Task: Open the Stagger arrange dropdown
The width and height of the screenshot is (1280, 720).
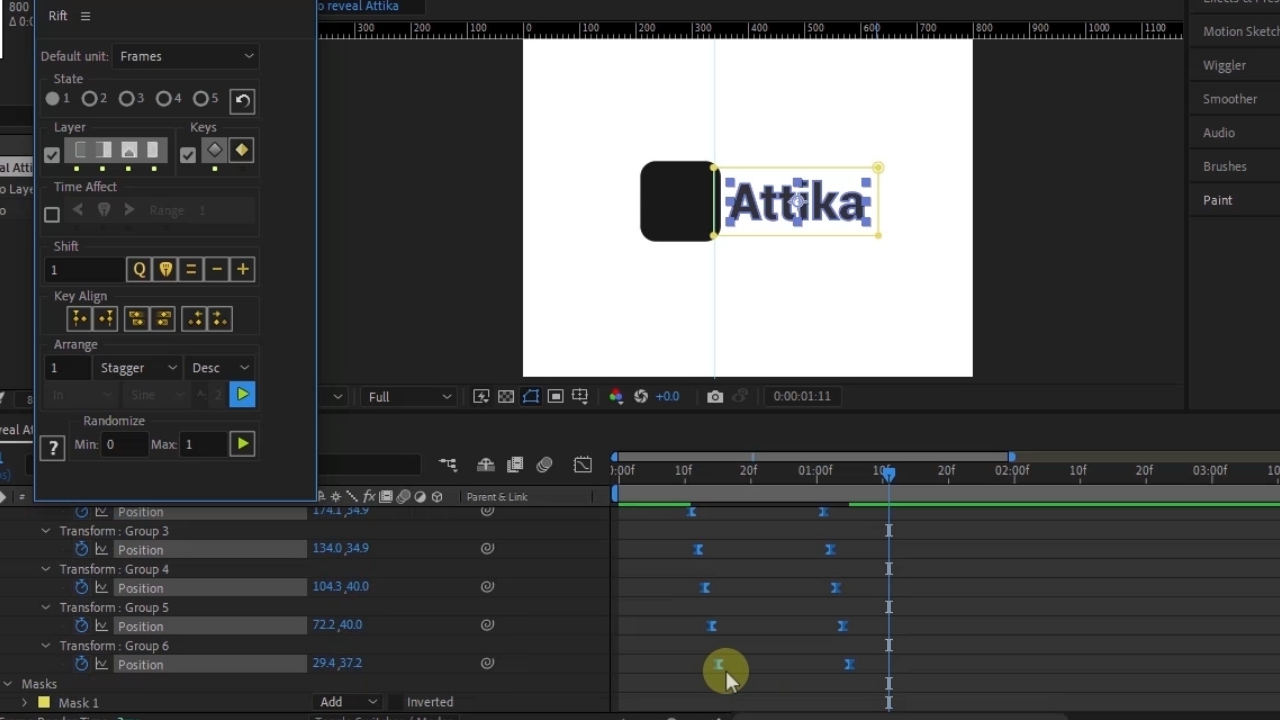Action: coord(139,368)
